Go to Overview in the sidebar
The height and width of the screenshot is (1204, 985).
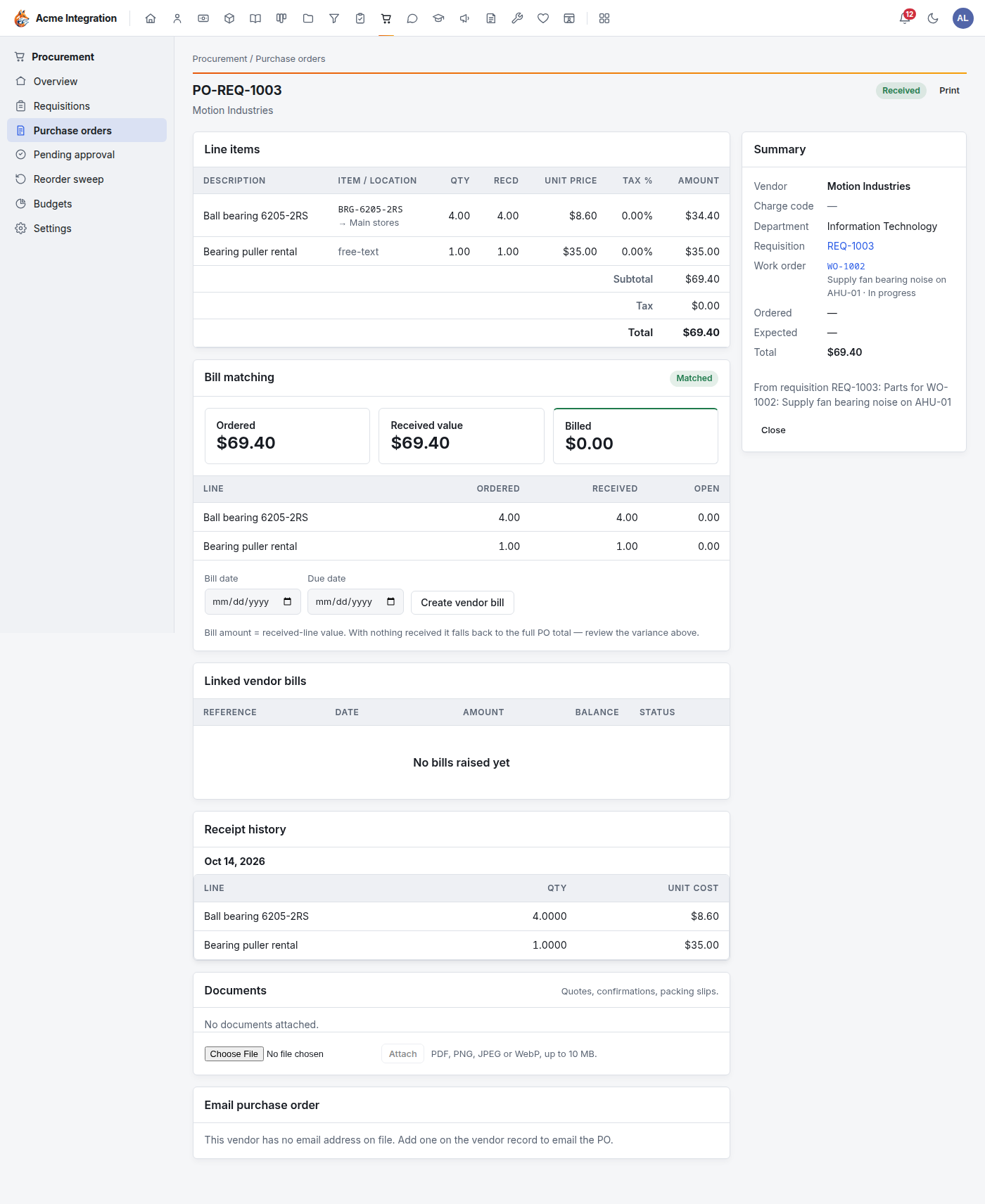(x=87, y=82)
